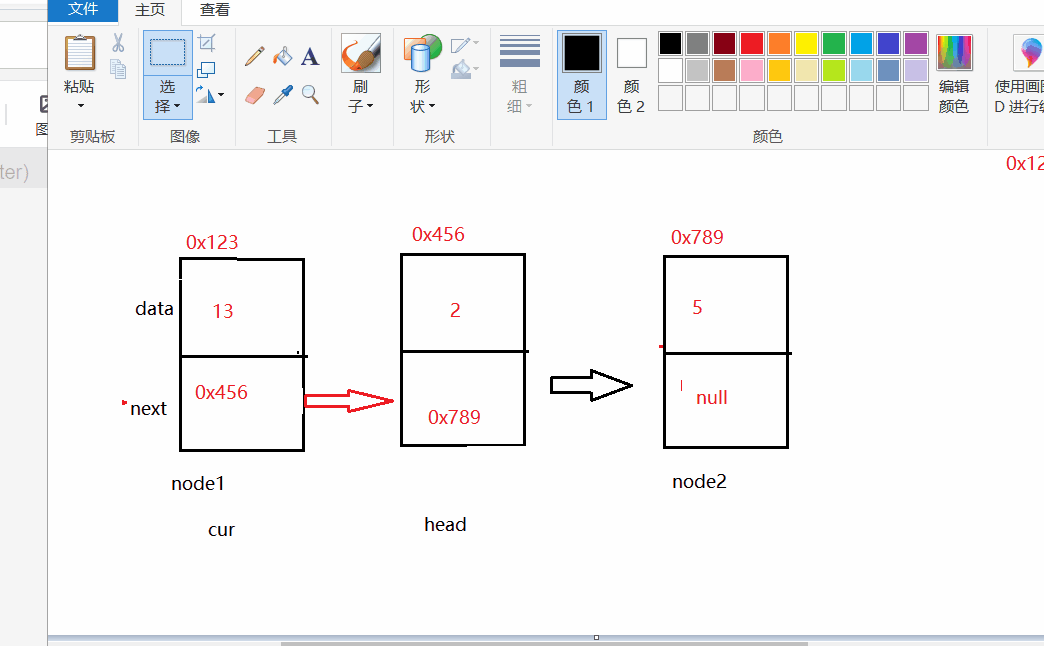Select the Pencil tool
Viewport: 1044px width, 646px height.
[254, 56]
